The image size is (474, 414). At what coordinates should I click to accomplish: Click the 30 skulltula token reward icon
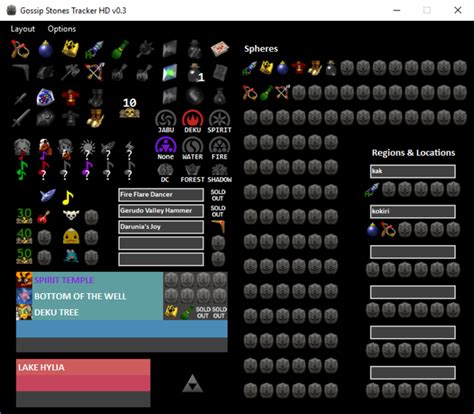[x=24, y=216]
